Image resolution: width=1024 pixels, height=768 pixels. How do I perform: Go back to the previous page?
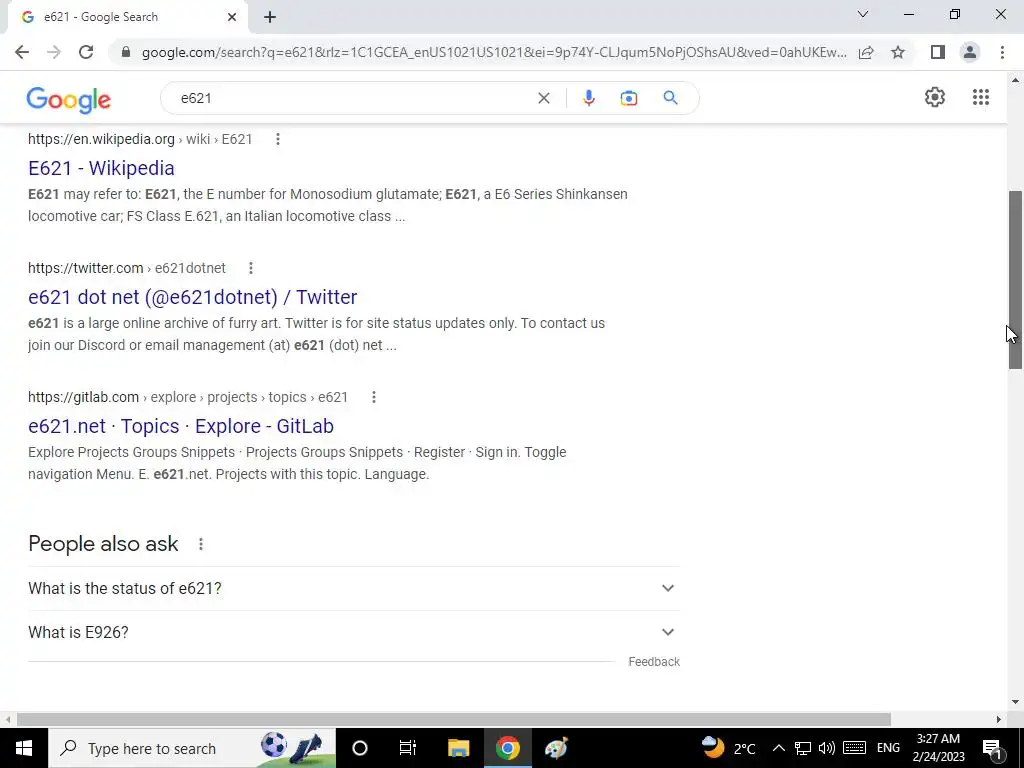click(x=22, y=52)
